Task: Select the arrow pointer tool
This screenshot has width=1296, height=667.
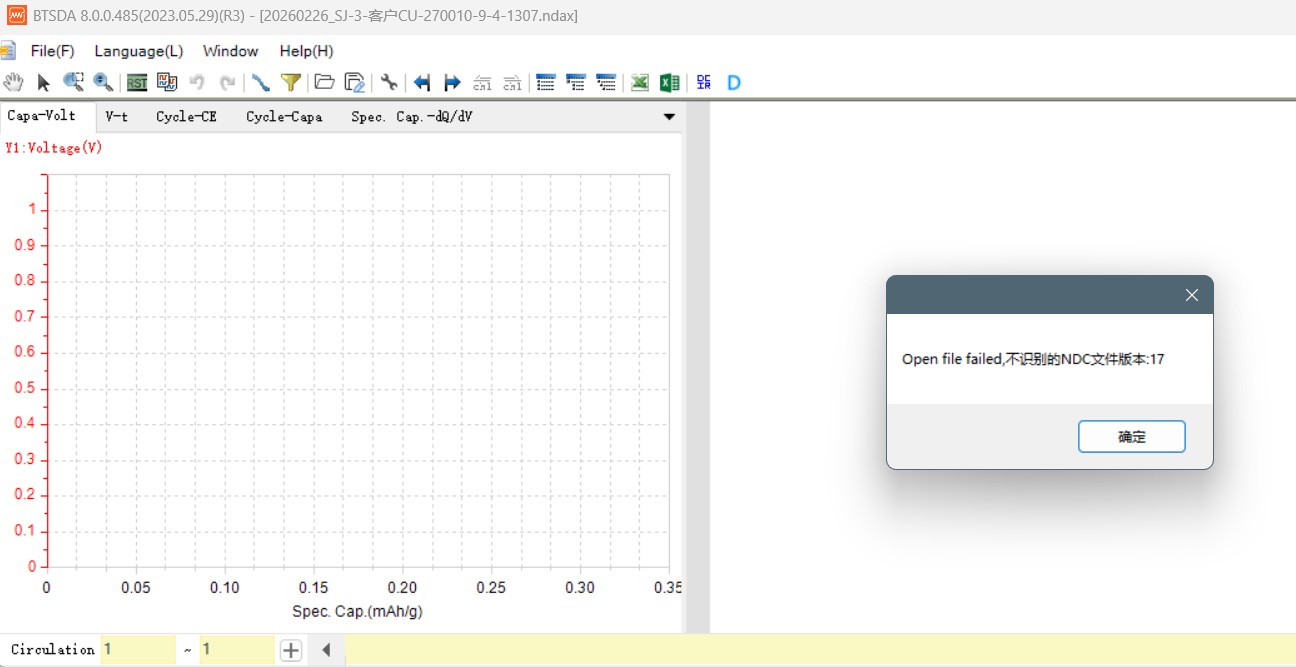Action: (x=43, y=82)
